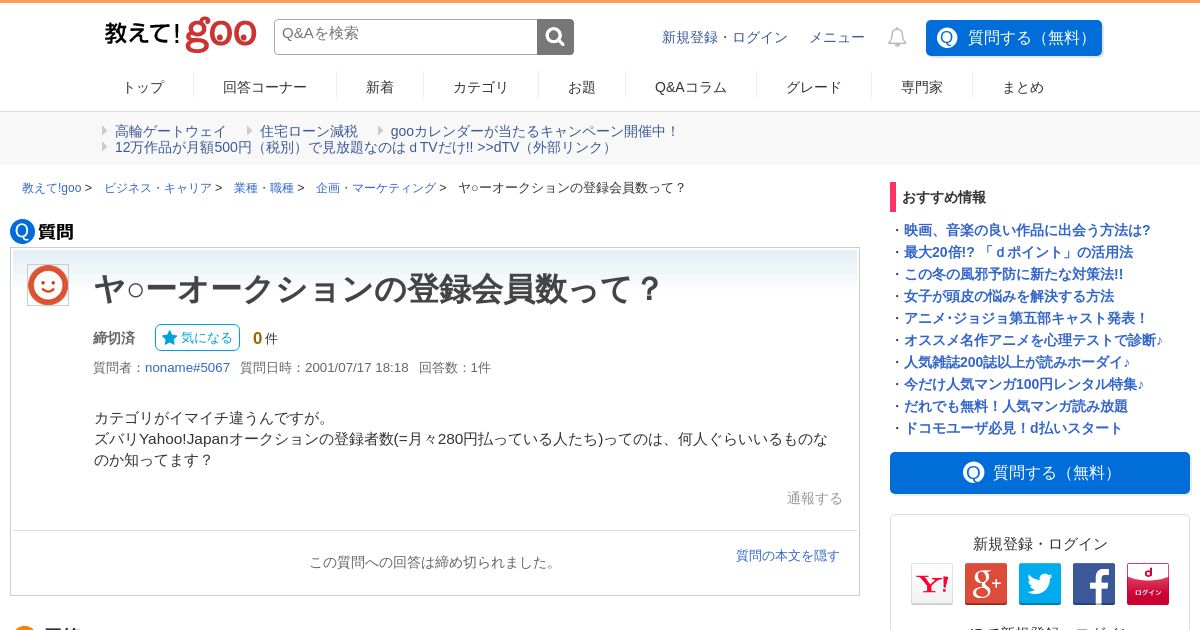Open the 専門家 nav tab

tap(922, 87)
